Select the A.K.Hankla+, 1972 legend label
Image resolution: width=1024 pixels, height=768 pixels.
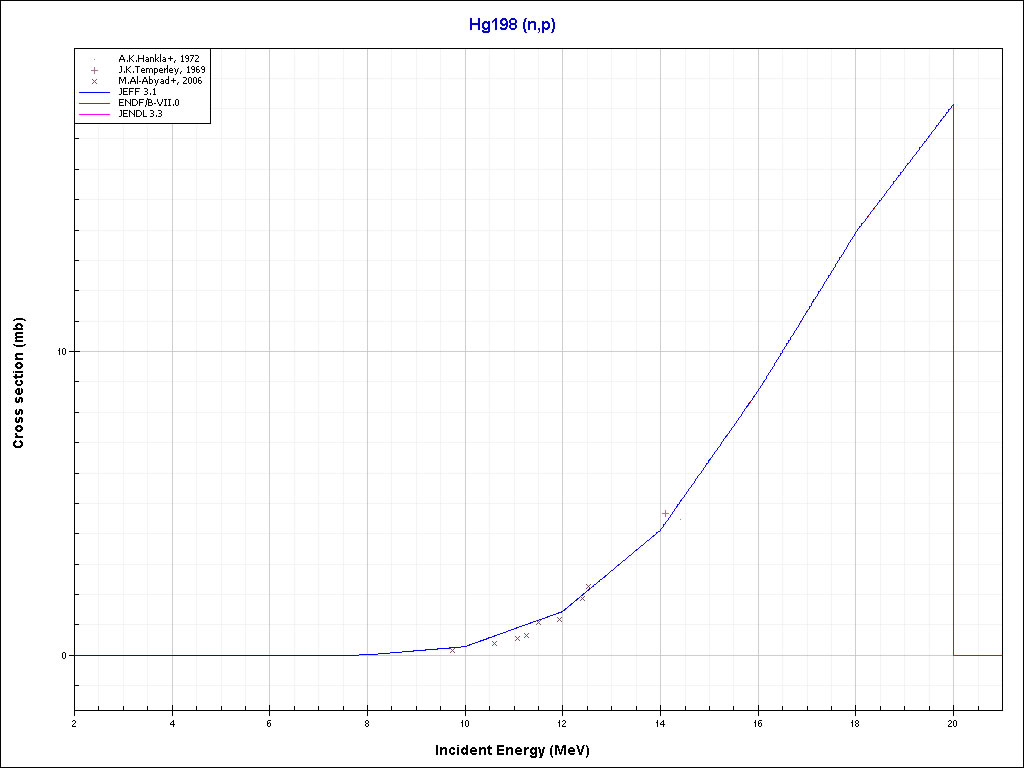click(x=158, y=59)
